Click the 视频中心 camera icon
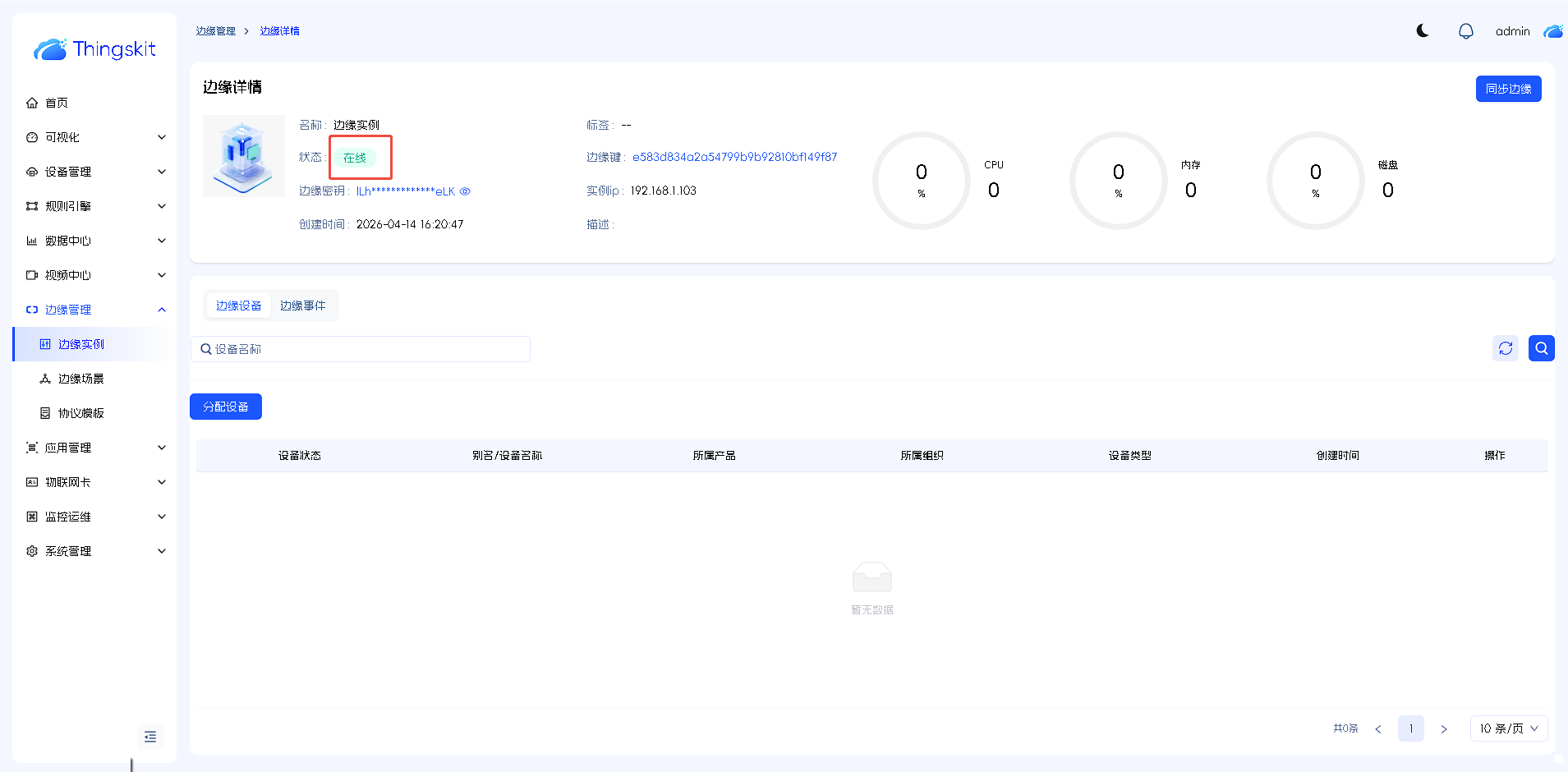 coord(32,275)
